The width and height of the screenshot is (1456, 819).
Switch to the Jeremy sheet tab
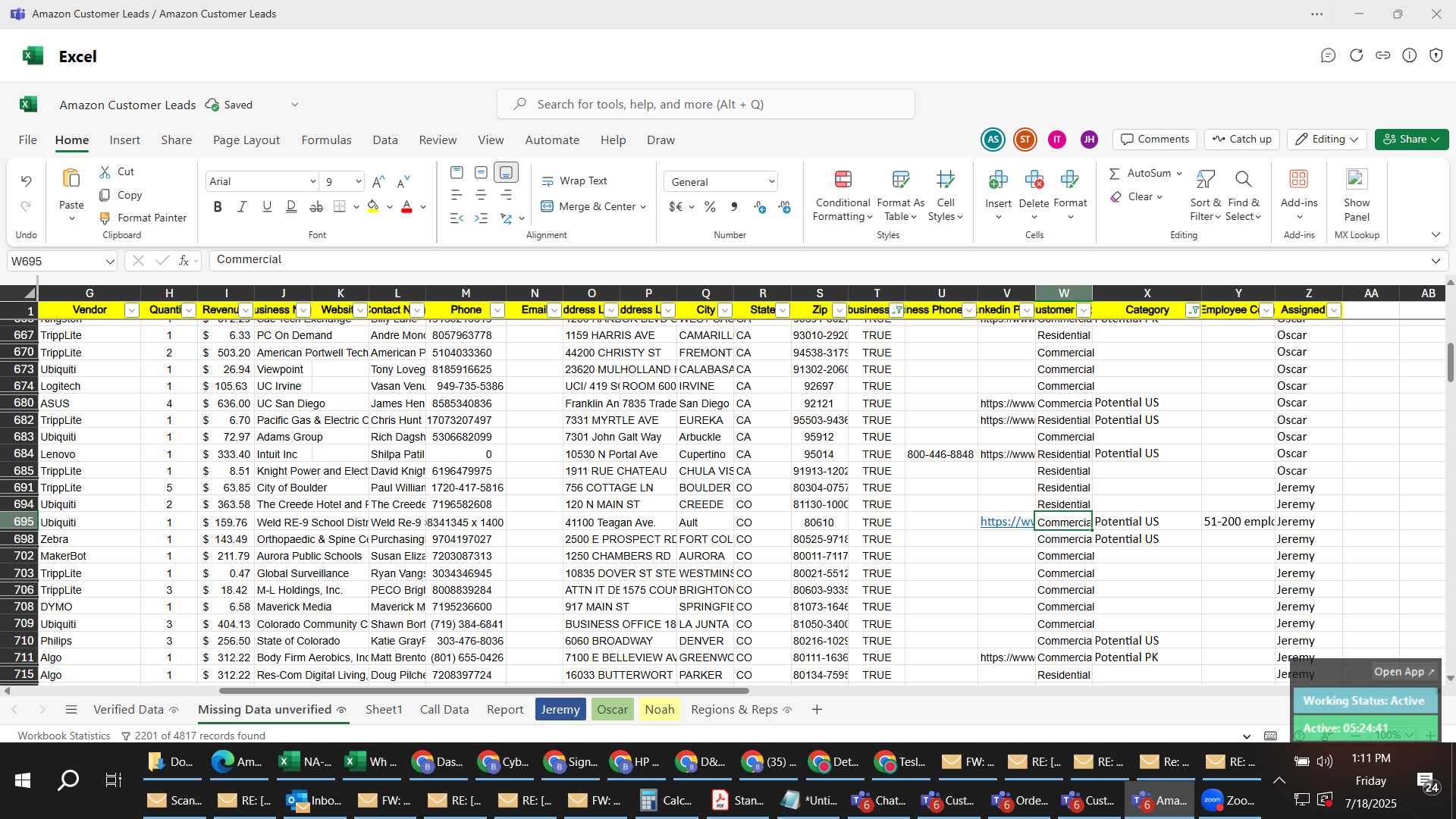(x=560, y=710)
